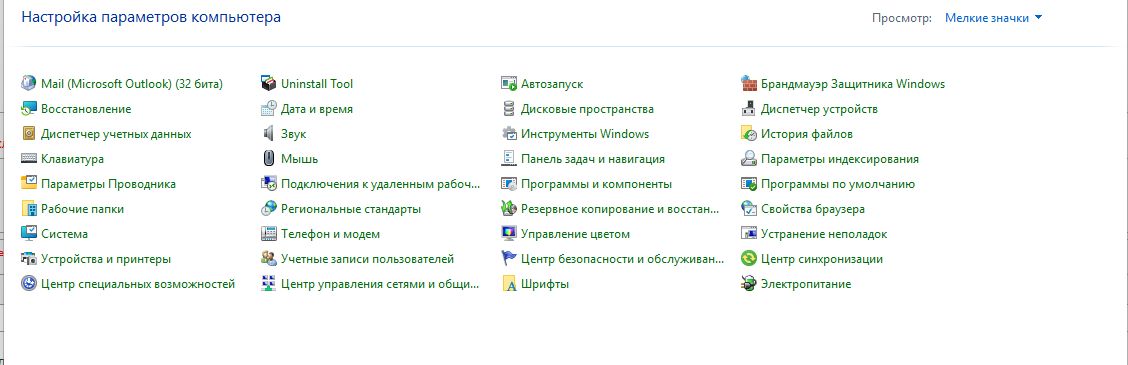Click Учетные записи пользователей icon

tap(268, 259)
